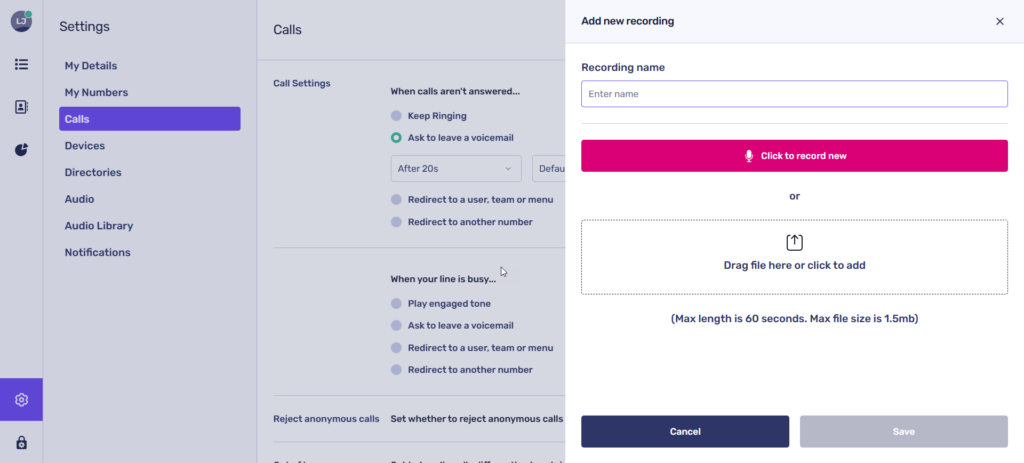Viewport: 1024px width, 463px height.
Task: Expand the After 20s dropdown
Action: coord(456,169)
